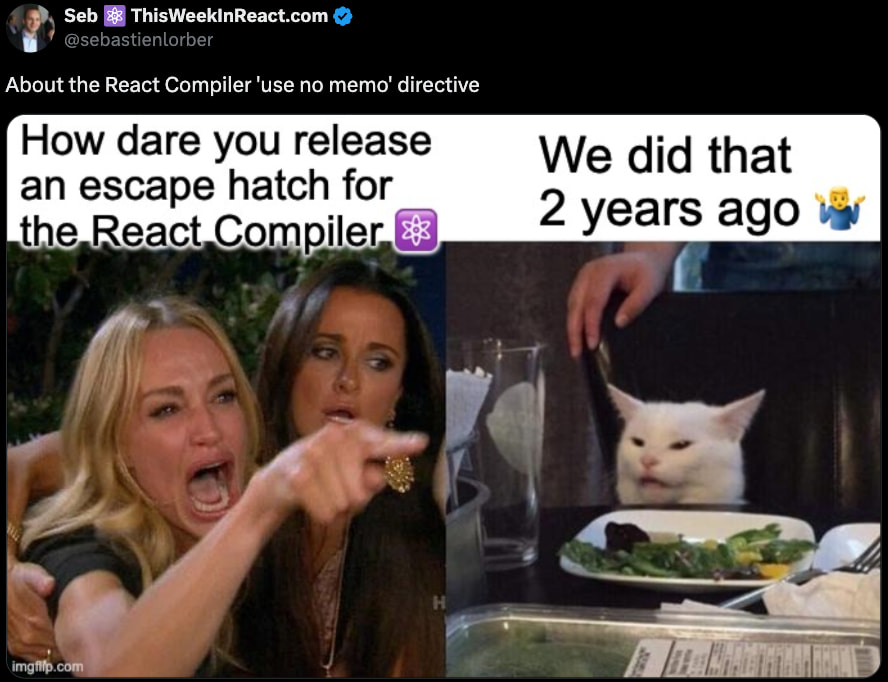
Task: Click the Seb ThisWeekInReact.com display name
Action: point(196,16)
